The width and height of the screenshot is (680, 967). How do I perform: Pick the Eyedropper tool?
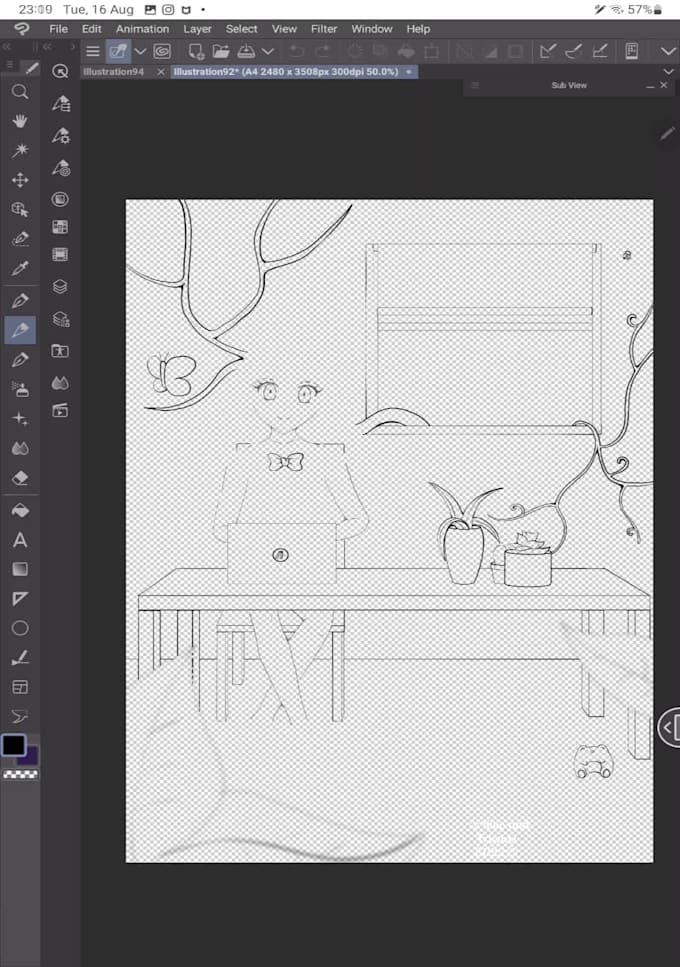(x=20, y=268)
